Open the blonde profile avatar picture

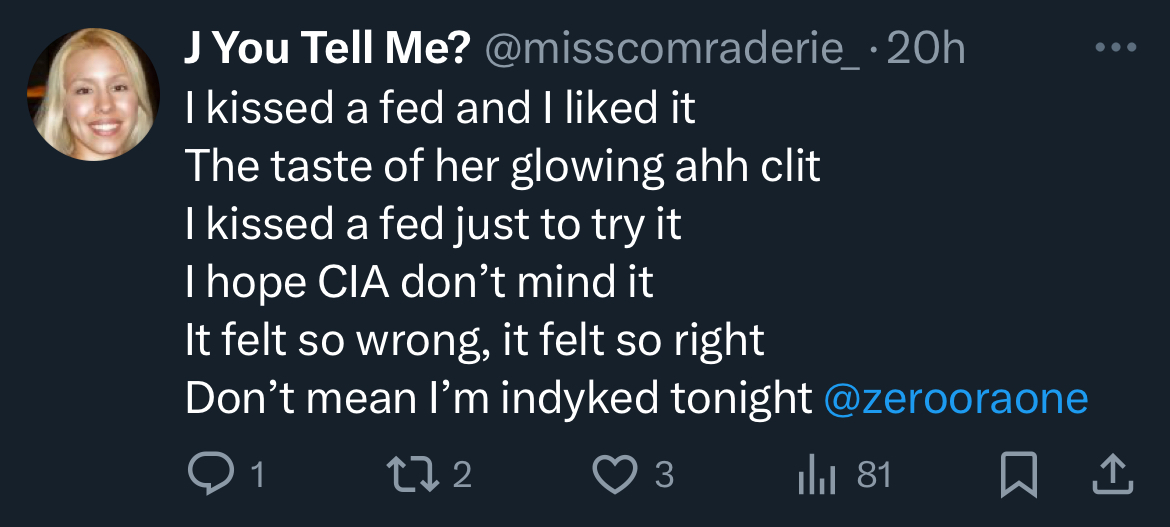pyautogui.click(x=93, y=95)
